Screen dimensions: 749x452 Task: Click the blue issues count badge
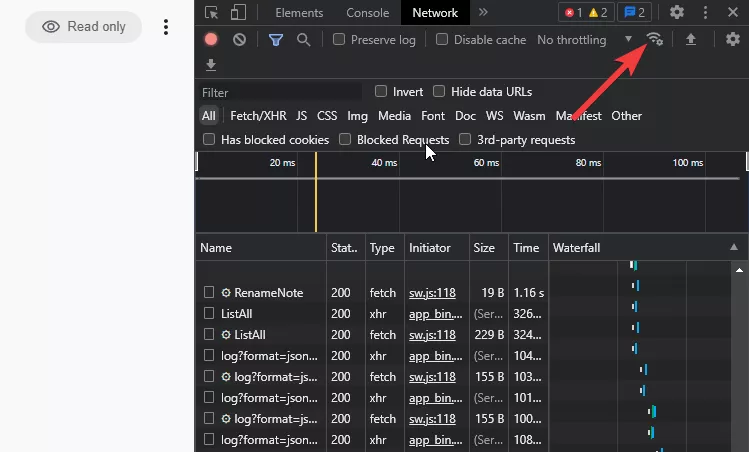point(634,12)
